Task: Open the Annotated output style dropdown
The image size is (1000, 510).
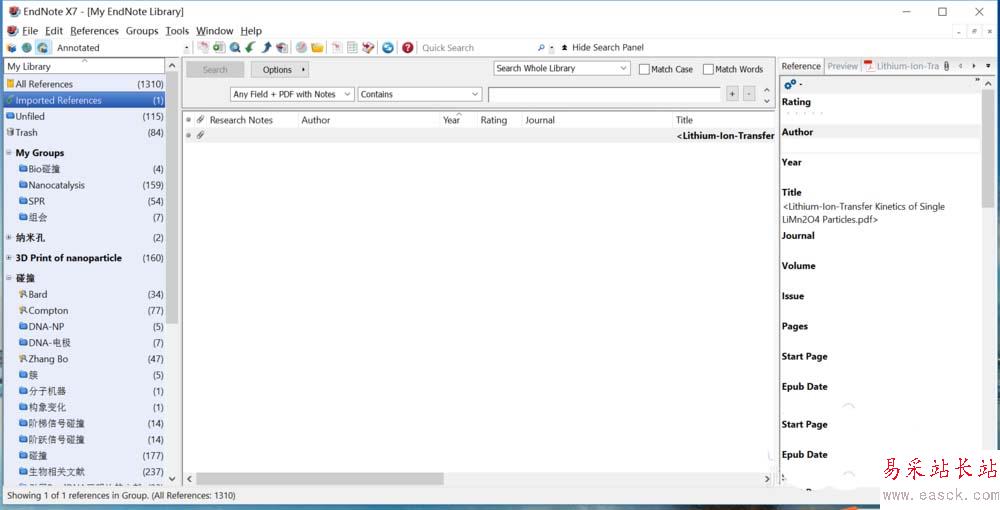Action: coord(186,48)
